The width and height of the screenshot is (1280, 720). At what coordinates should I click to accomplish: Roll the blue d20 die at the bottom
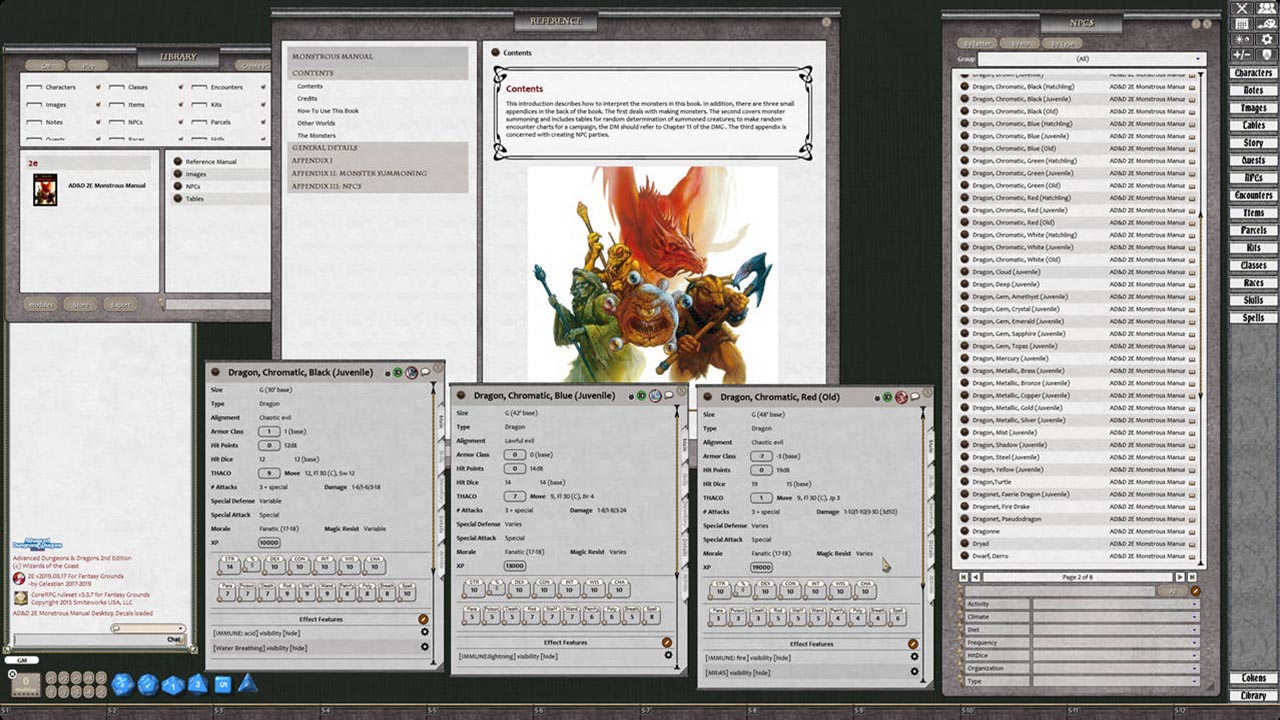point(121,685)
